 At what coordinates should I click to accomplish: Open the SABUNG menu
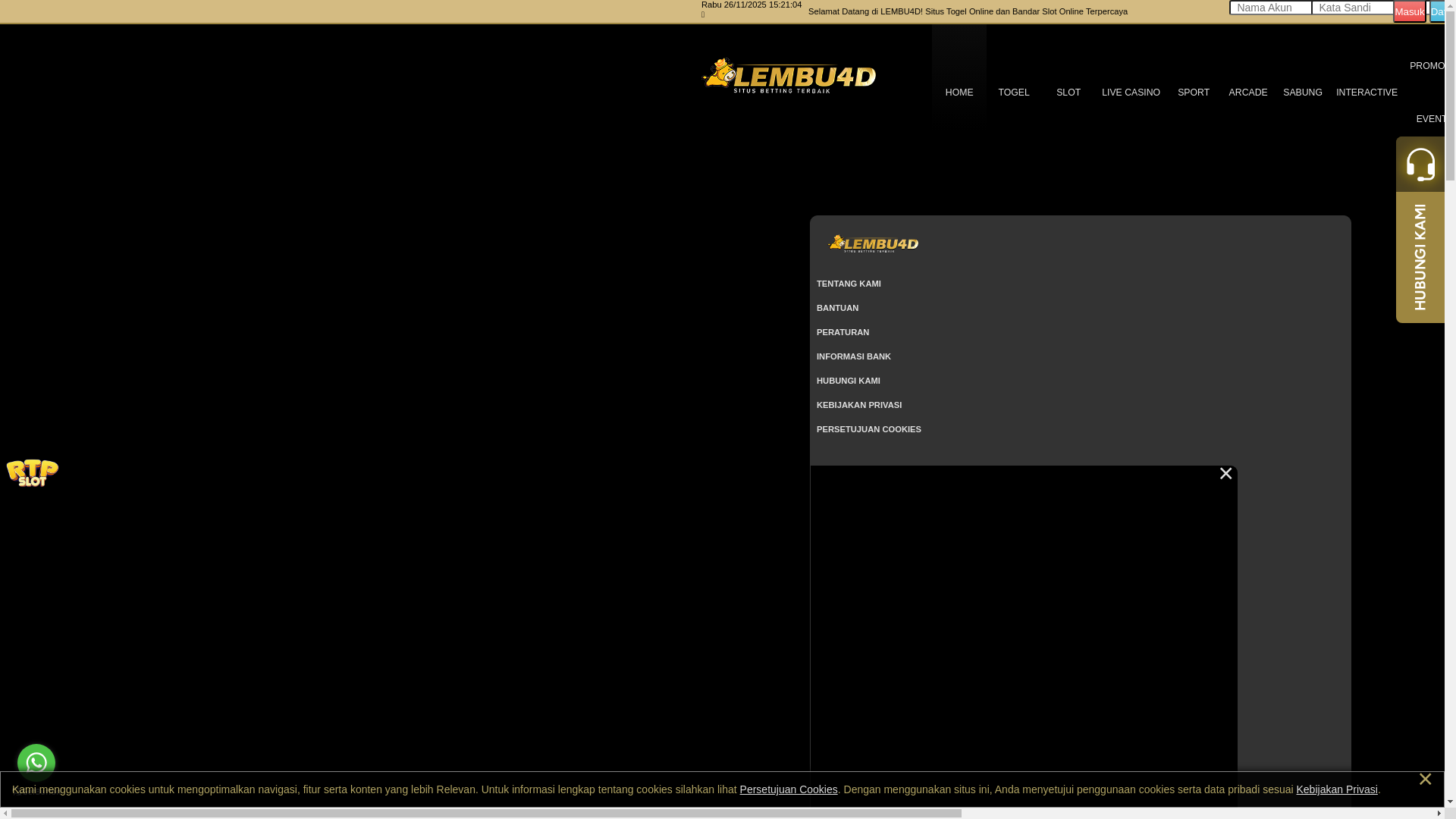[x=1303, y=93]
